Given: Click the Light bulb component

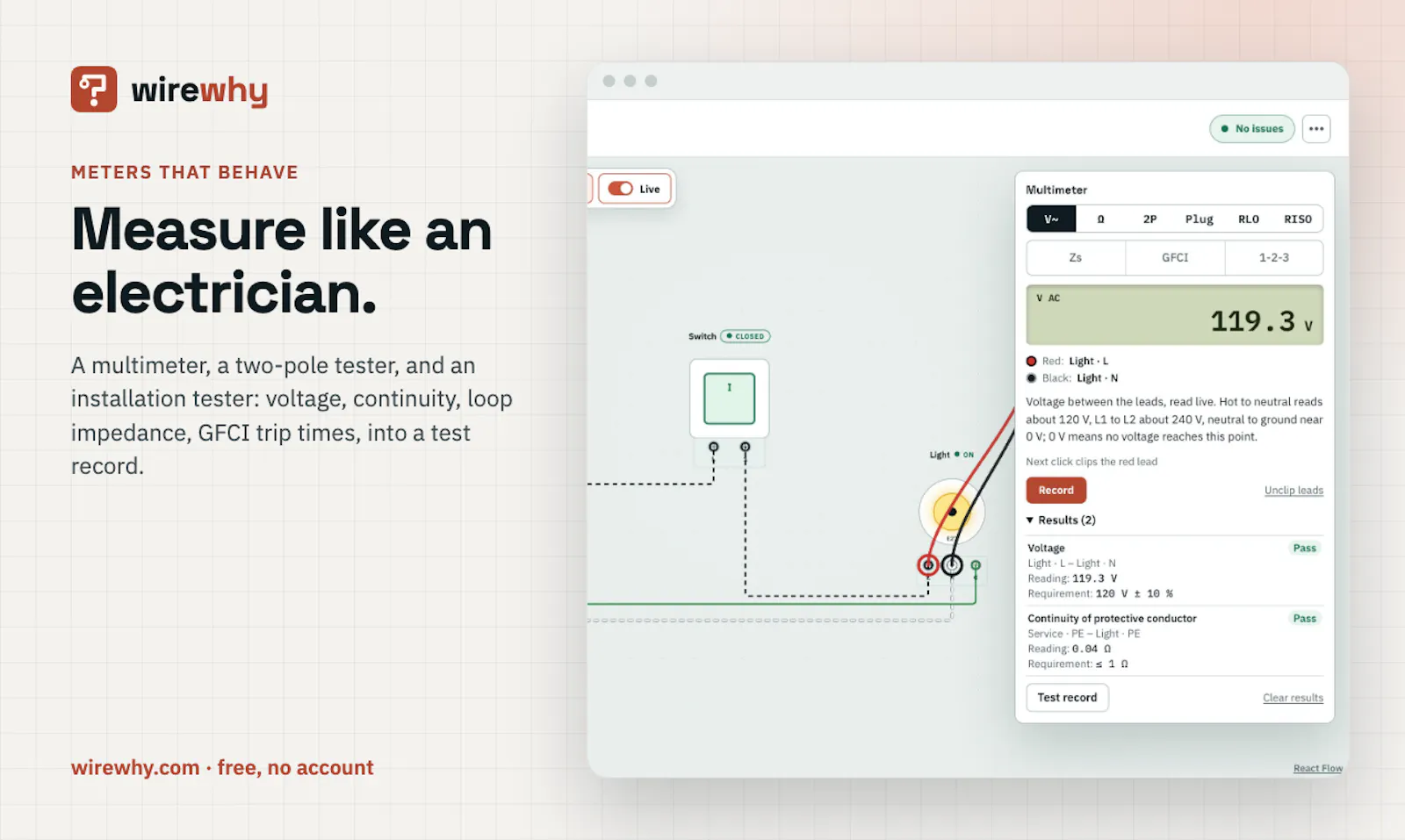Looking at the screenshot, I should 952,512.
